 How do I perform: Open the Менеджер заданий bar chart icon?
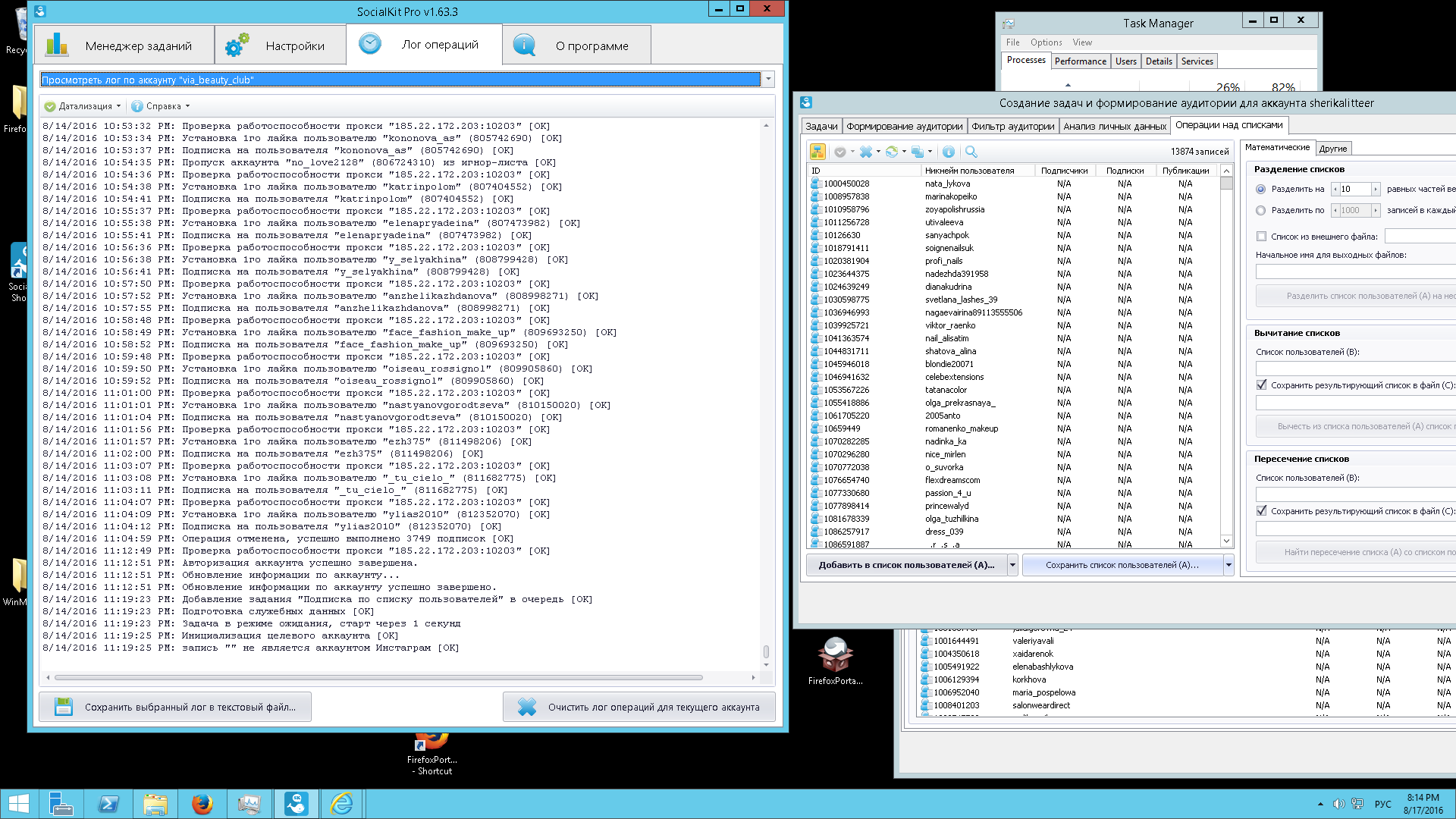pos(57,45)
